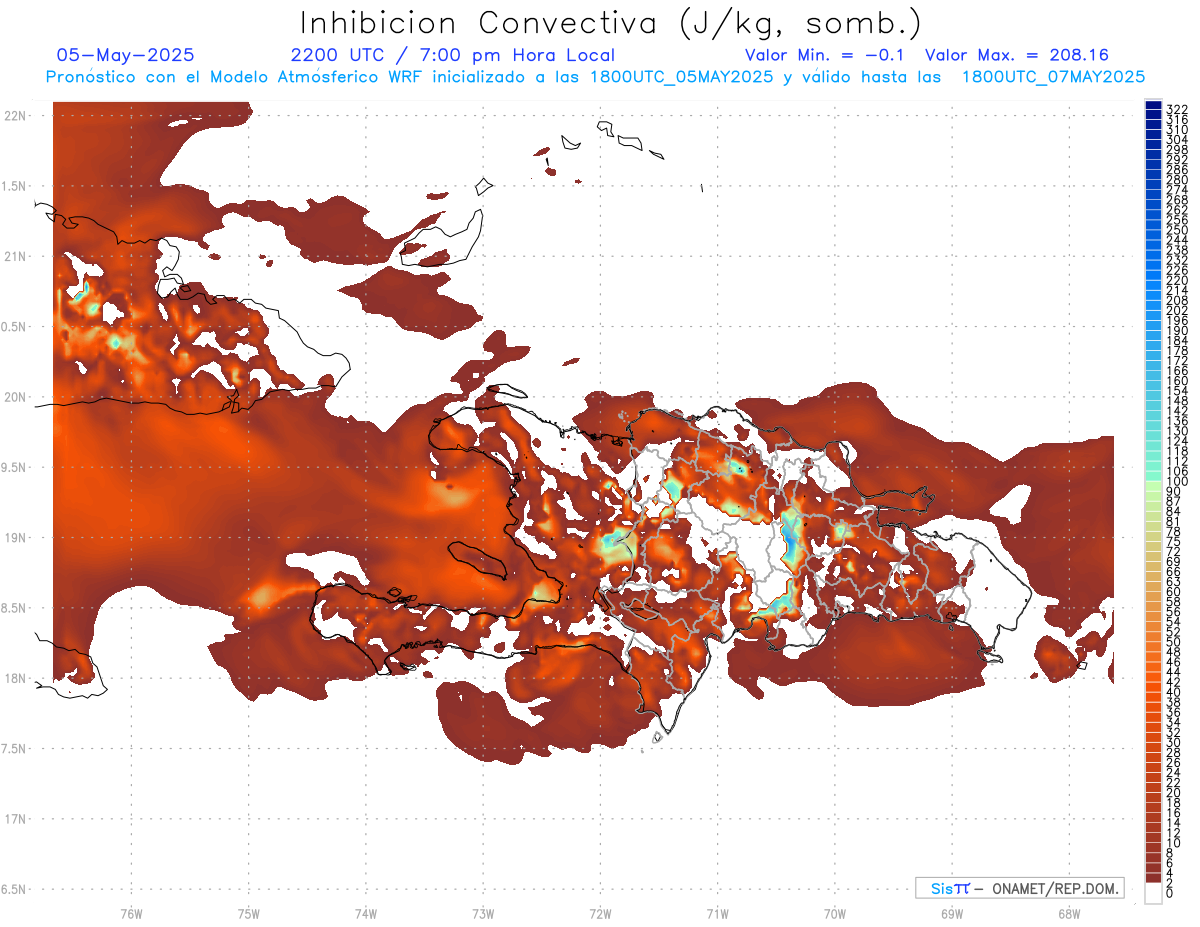Click the date '05-May-2025'
Screen dimensions: 1200x927
pyautogui.click(x=125, y=55)
